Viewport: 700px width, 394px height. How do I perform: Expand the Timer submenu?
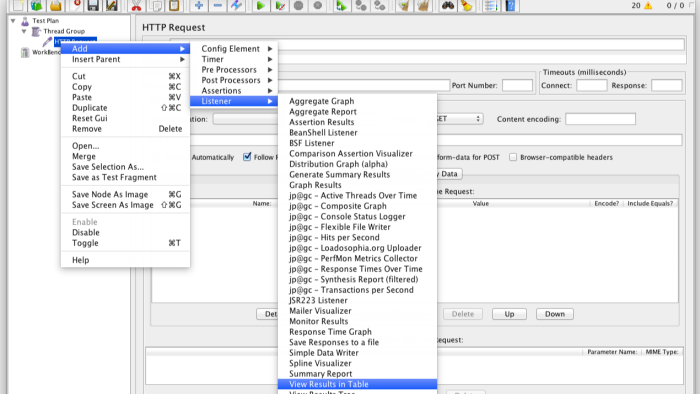(x=235, y=59)
